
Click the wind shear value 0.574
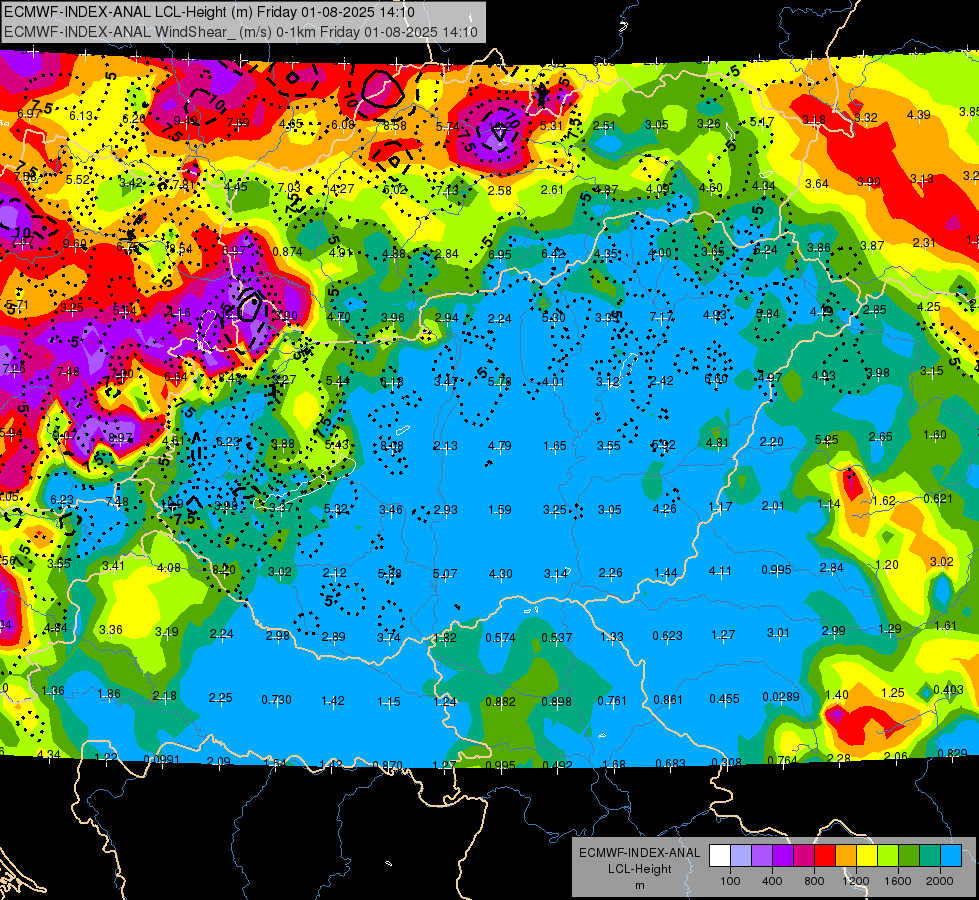point(501,638)
